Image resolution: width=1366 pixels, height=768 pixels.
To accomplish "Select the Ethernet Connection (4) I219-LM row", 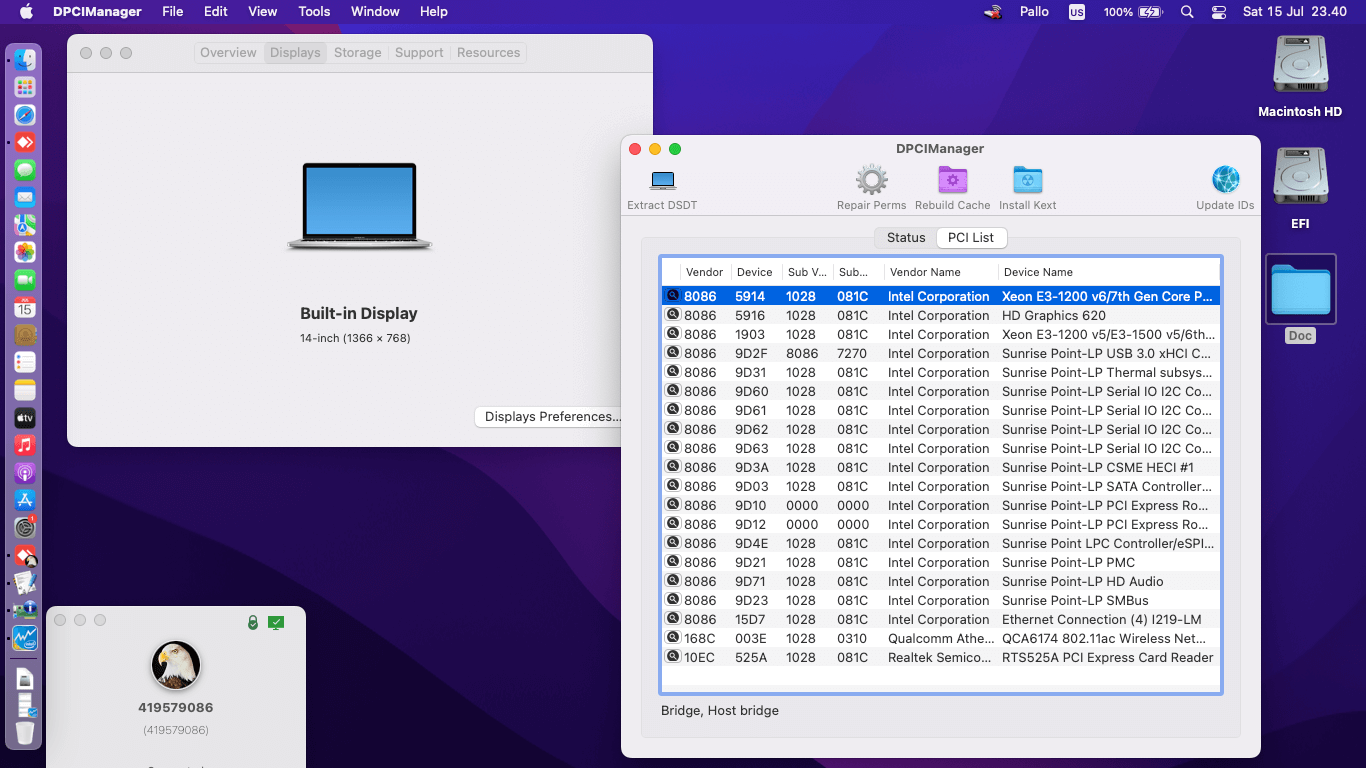I will [x=941, y=619].
